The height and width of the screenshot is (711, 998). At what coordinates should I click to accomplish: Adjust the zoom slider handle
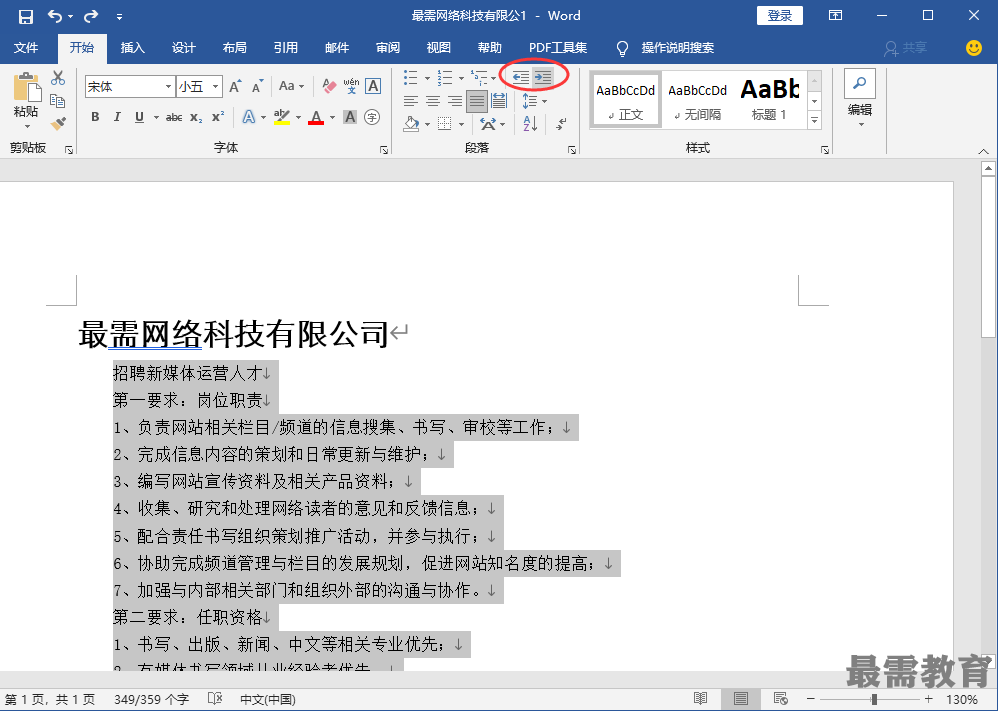point(874,700)
